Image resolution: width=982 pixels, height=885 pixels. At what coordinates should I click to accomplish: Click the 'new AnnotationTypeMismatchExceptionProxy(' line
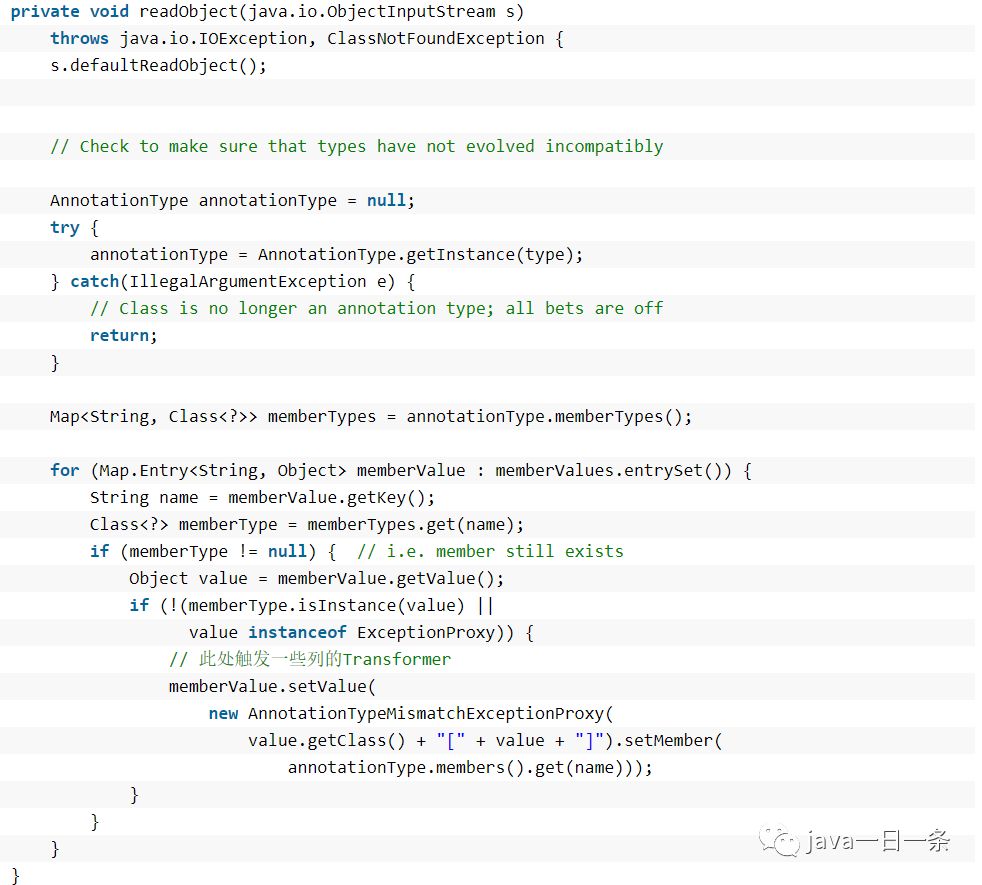coord(411,713)
